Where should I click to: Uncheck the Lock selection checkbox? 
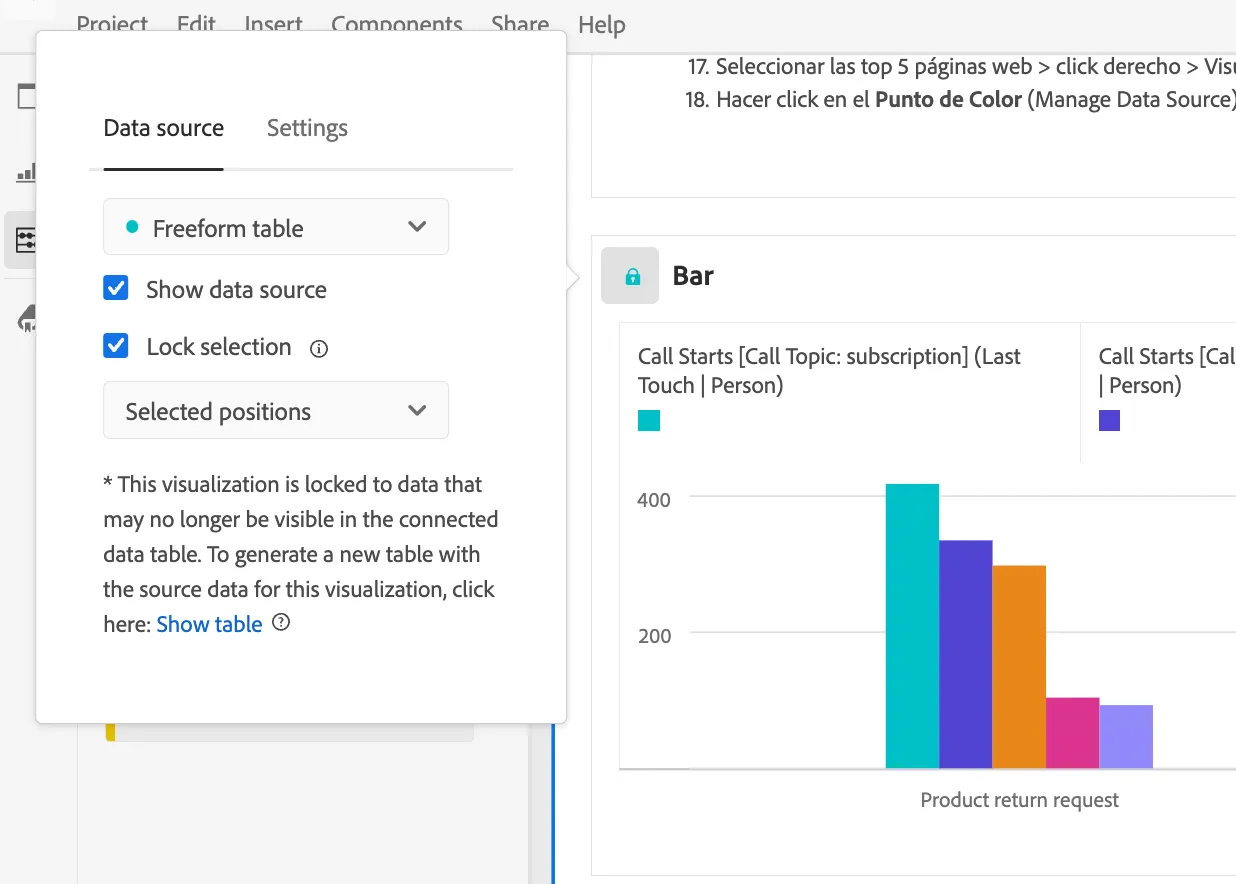(116, 346)
